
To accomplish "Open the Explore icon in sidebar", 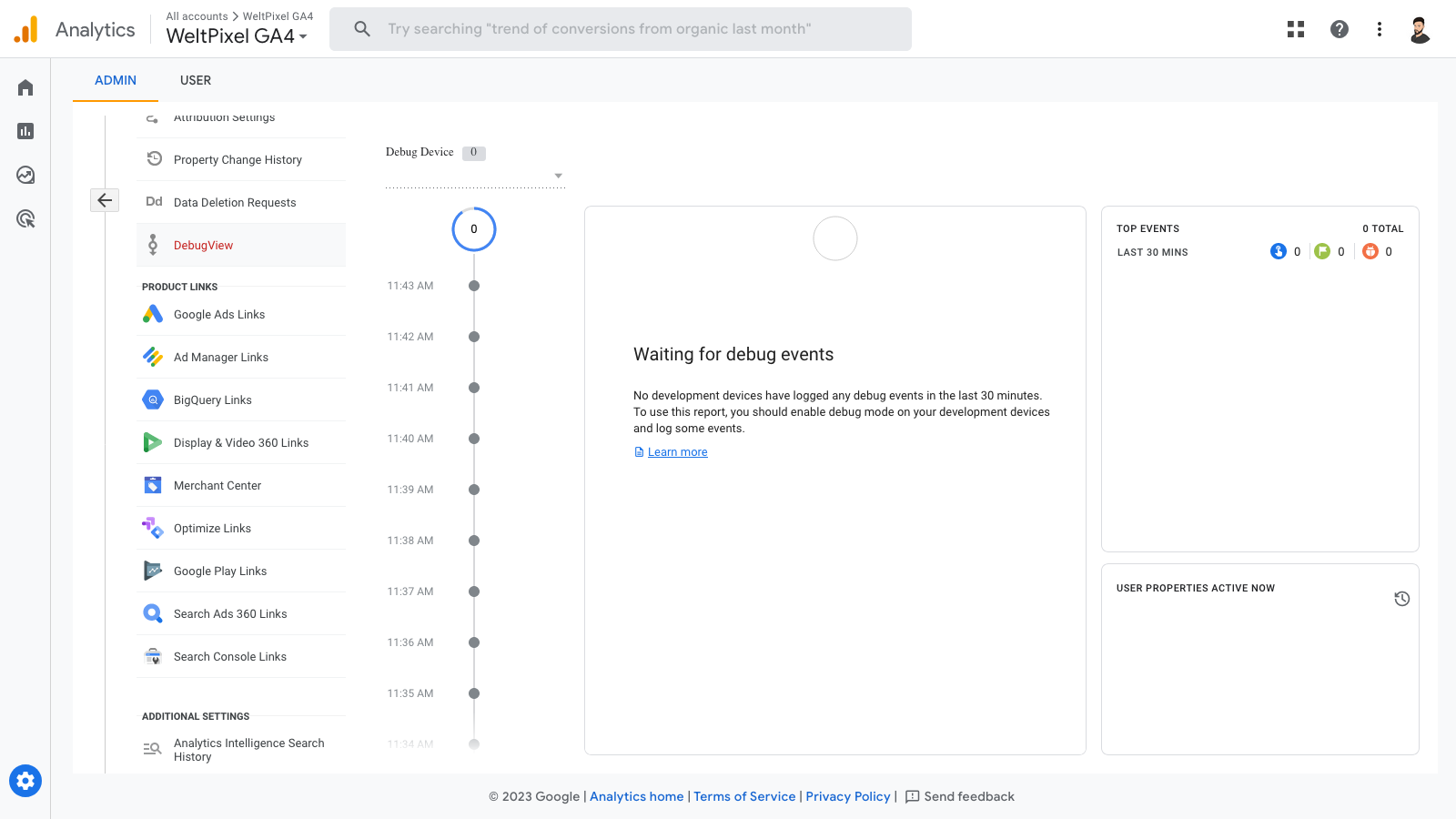I will [x=25, y=175].
